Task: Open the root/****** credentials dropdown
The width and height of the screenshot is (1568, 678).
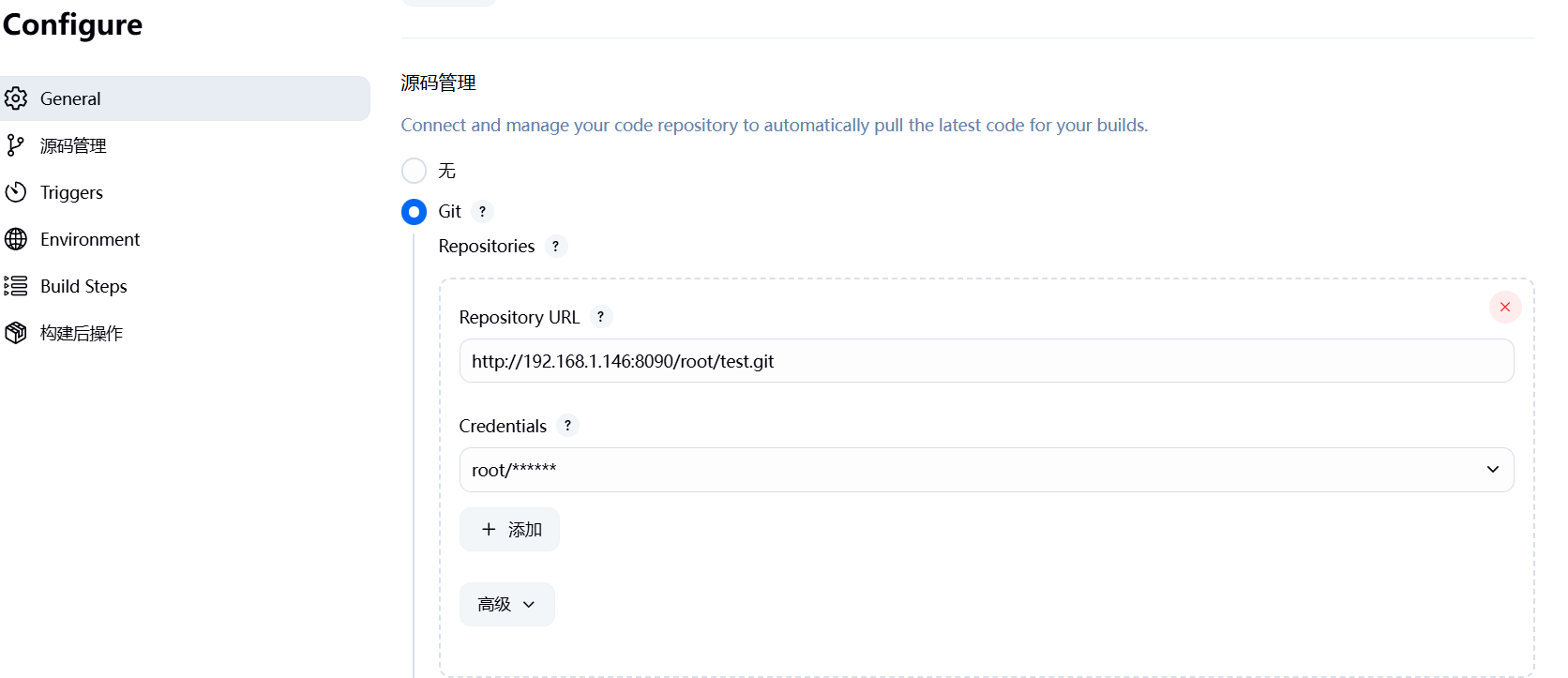Action: (987, 470)
